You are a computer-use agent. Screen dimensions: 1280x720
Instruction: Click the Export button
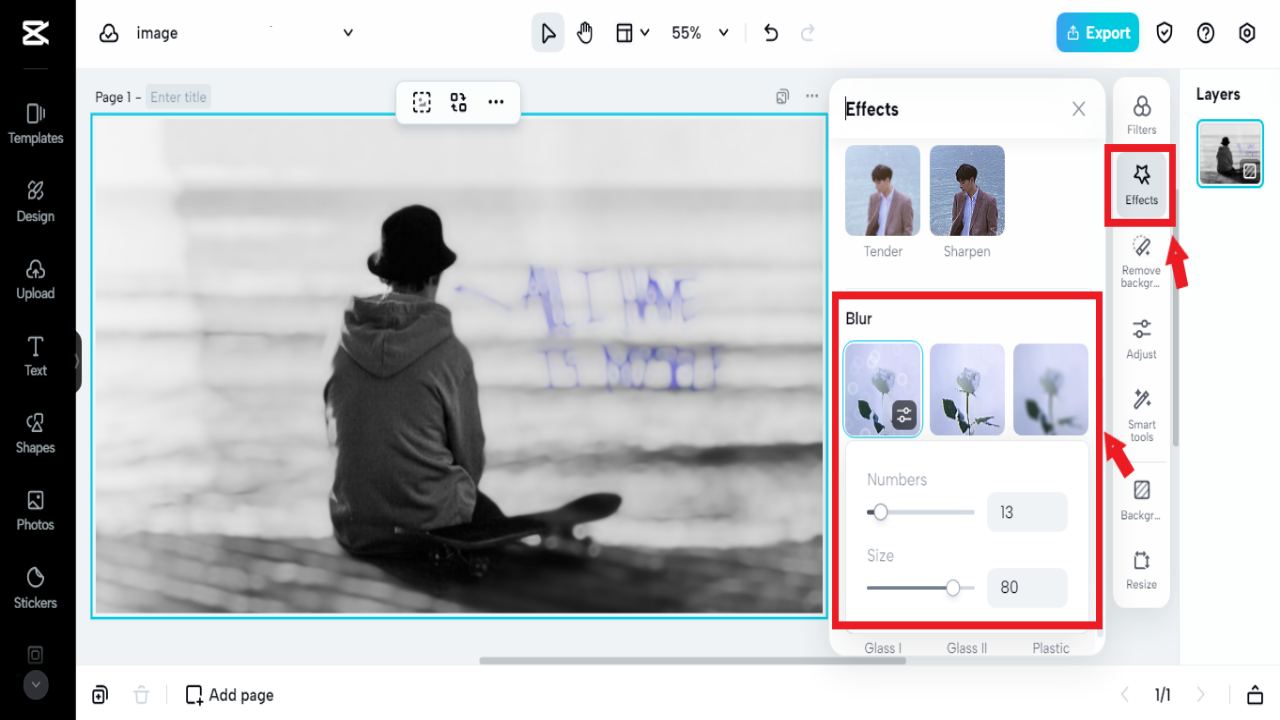coord(1097,32)
